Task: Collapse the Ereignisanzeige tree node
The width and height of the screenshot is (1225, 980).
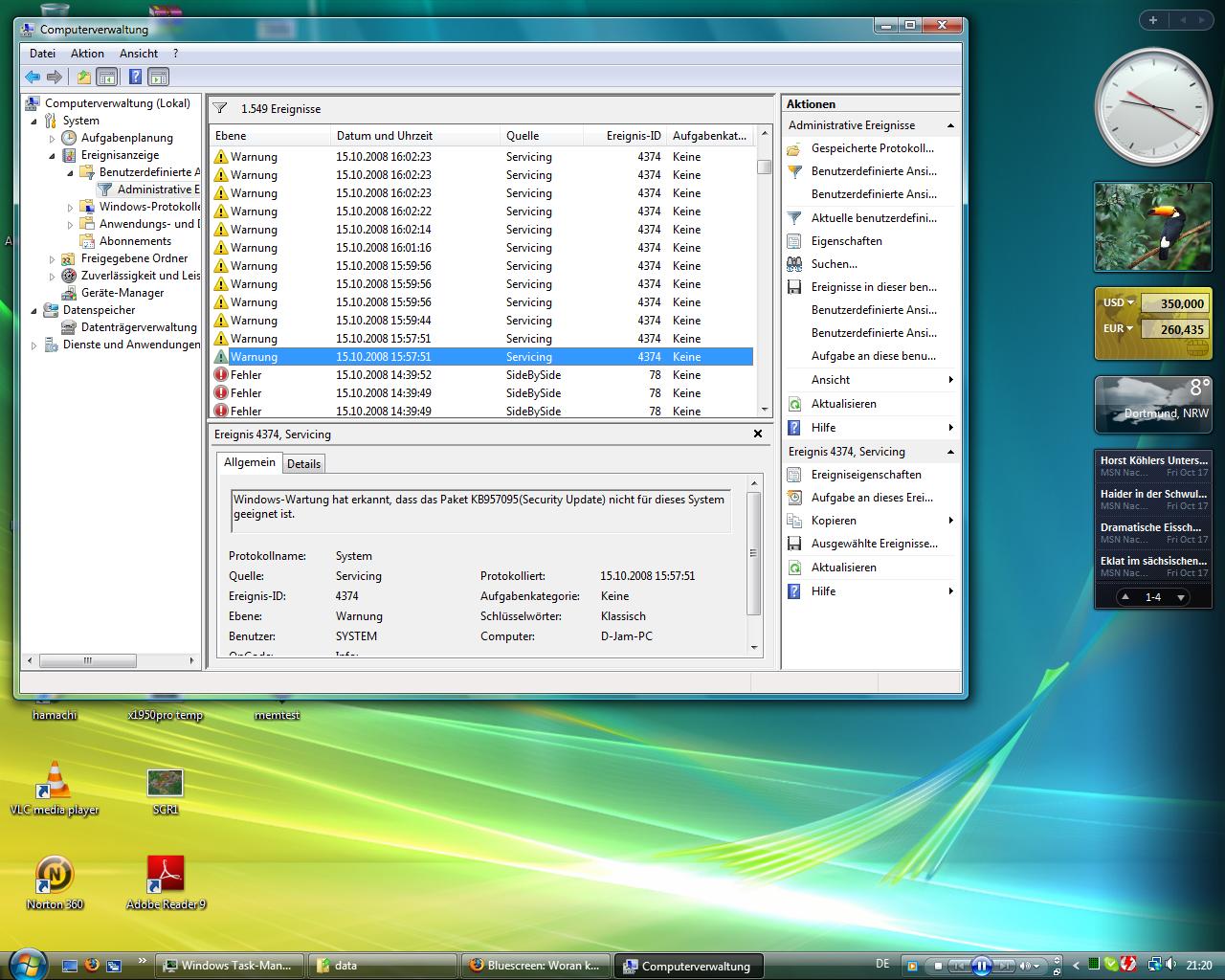Action: click(53, 155)
